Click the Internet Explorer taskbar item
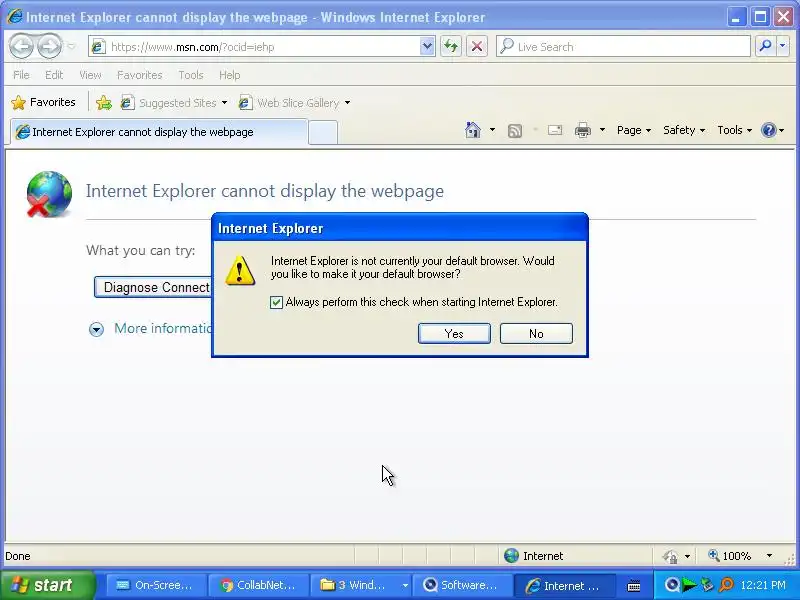 tap(564, 585)
